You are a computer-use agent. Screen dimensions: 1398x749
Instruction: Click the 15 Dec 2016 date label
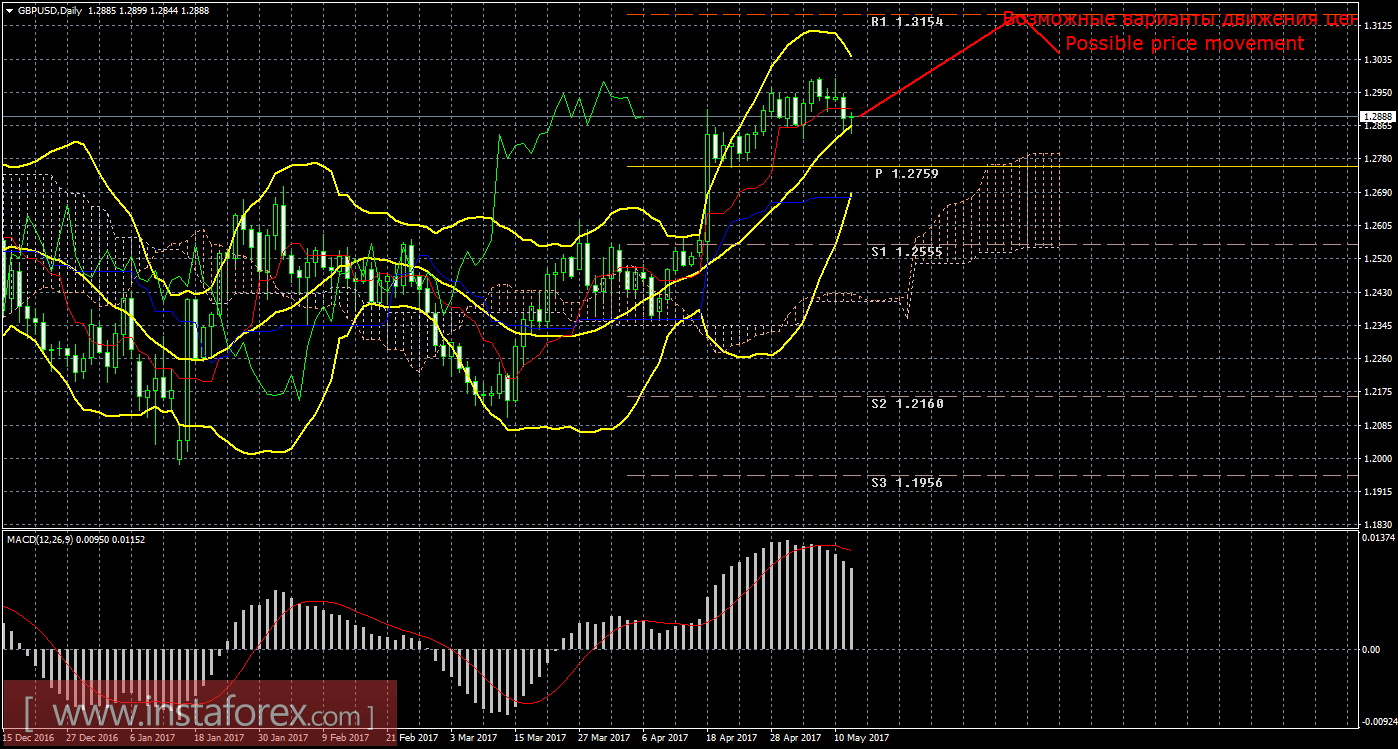(27, 736)
